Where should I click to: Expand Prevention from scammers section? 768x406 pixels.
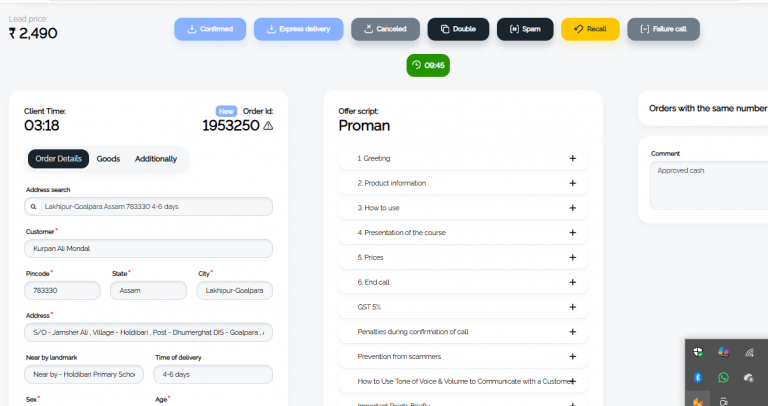463,357
